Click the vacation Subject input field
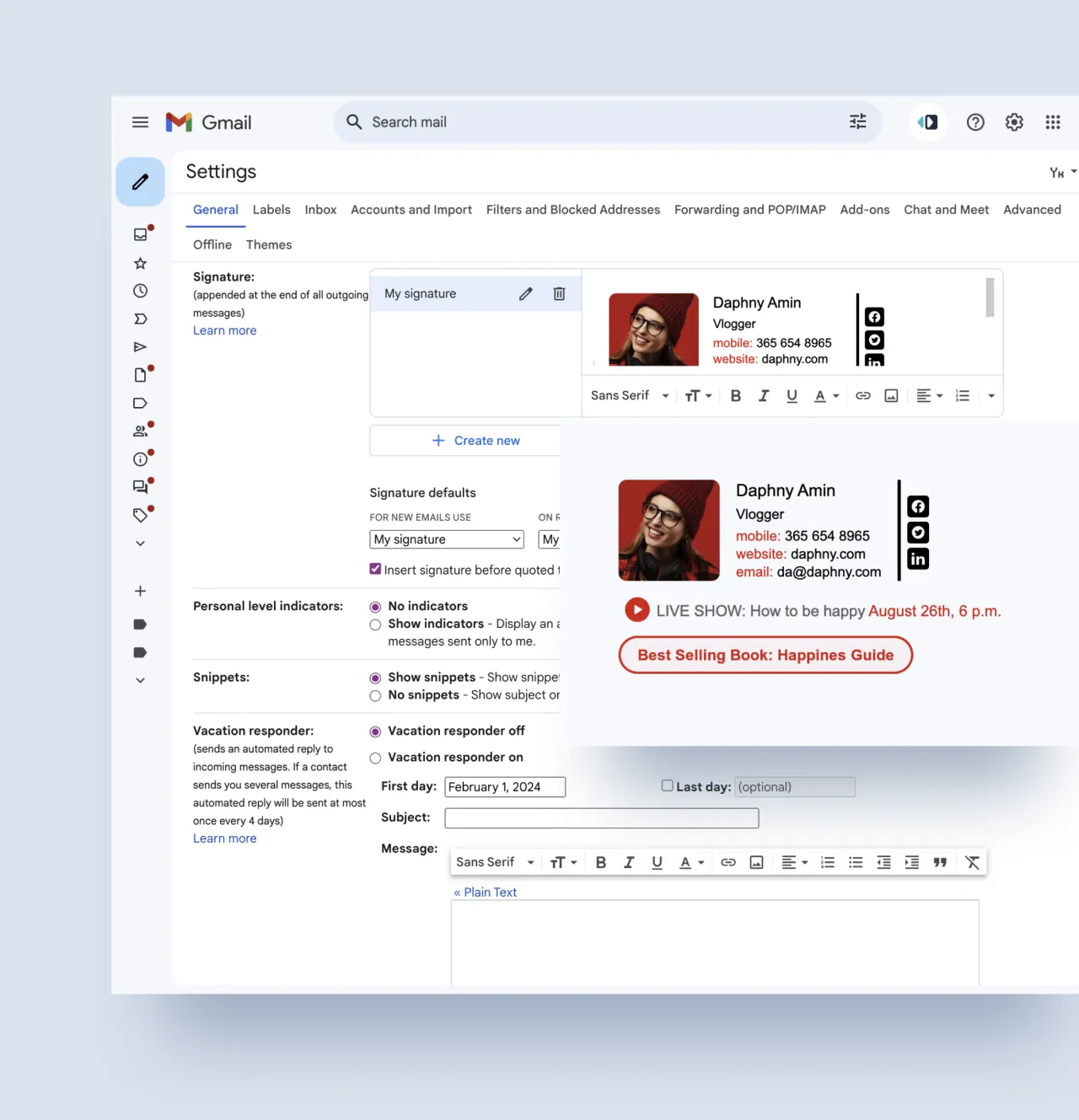The image size is (1079, 1120). point(602,818)
